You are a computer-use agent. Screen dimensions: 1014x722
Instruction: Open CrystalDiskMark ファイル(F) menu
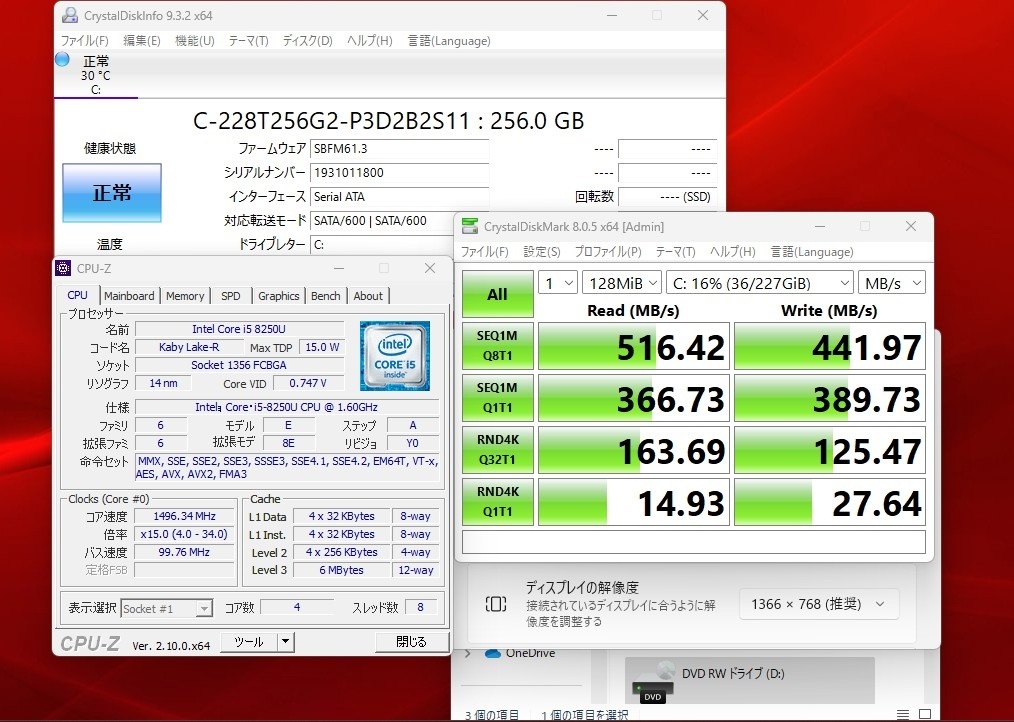coord(484,252)
